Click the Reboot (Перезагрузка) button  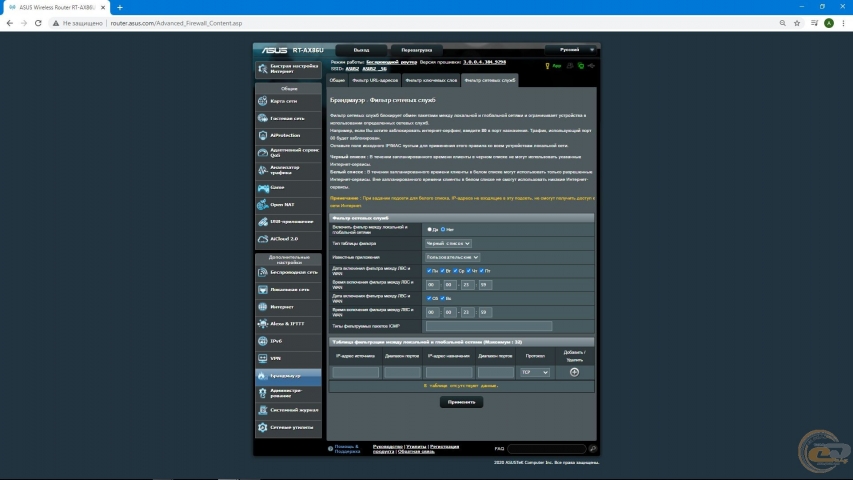(417, 50)
